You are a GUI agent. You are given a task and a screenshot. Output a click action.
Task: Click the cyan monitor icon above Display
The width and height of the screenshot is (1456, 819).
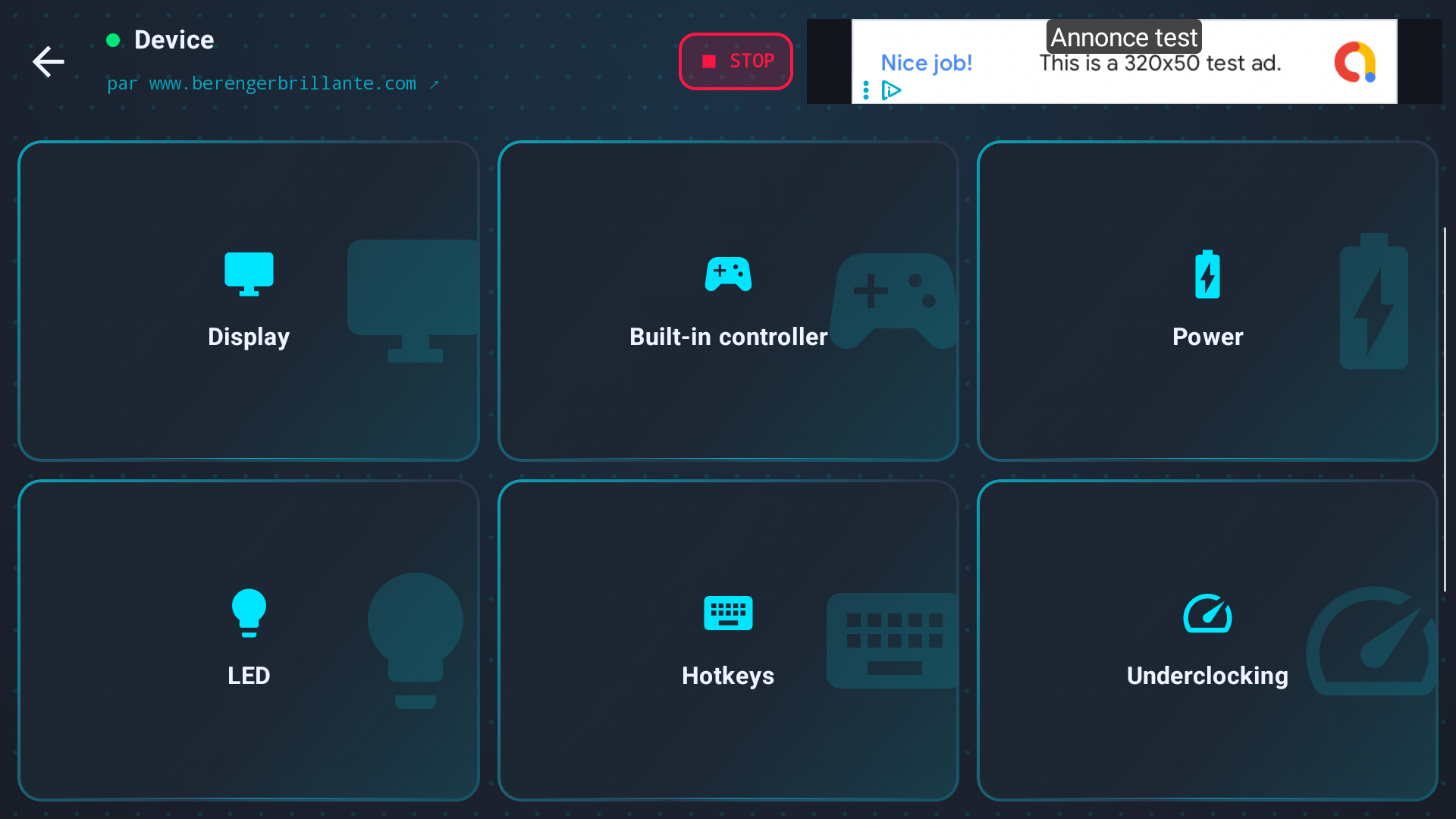tap(249, 274)
